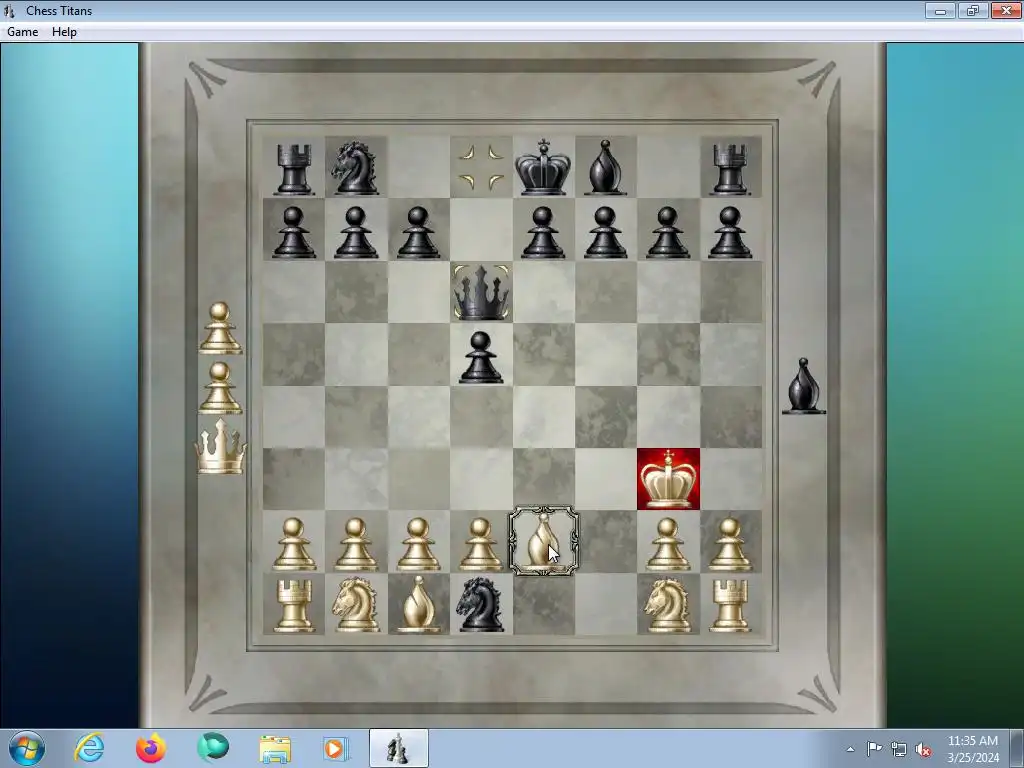
Task: Select the white rook in the bottom-left corner
Action: click(x=293, y=605)
